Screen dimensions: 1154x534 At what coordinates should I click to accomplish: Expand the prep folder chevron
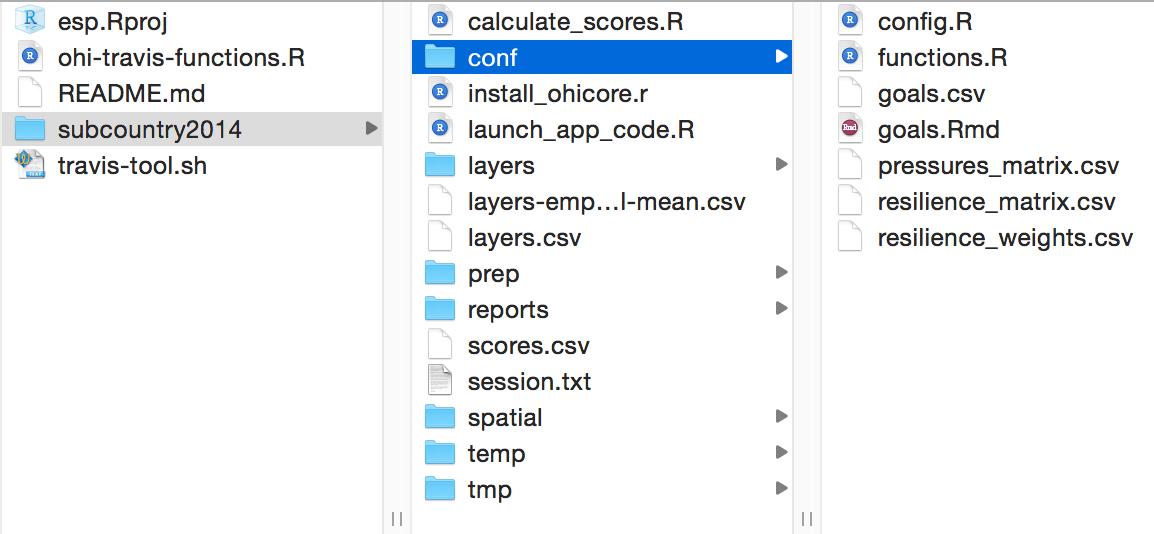[x=781, y=273]
